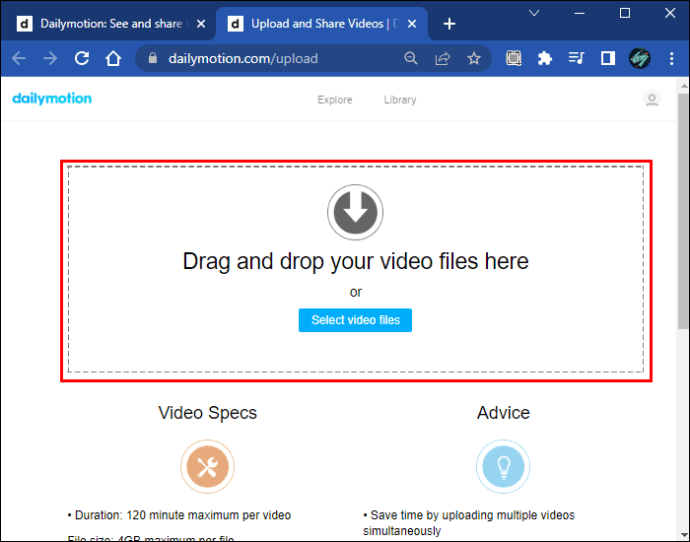Click the Dailymotion logo
Image resolution: width=690 pixels, height=542 pixels.
tap(52, 99)
